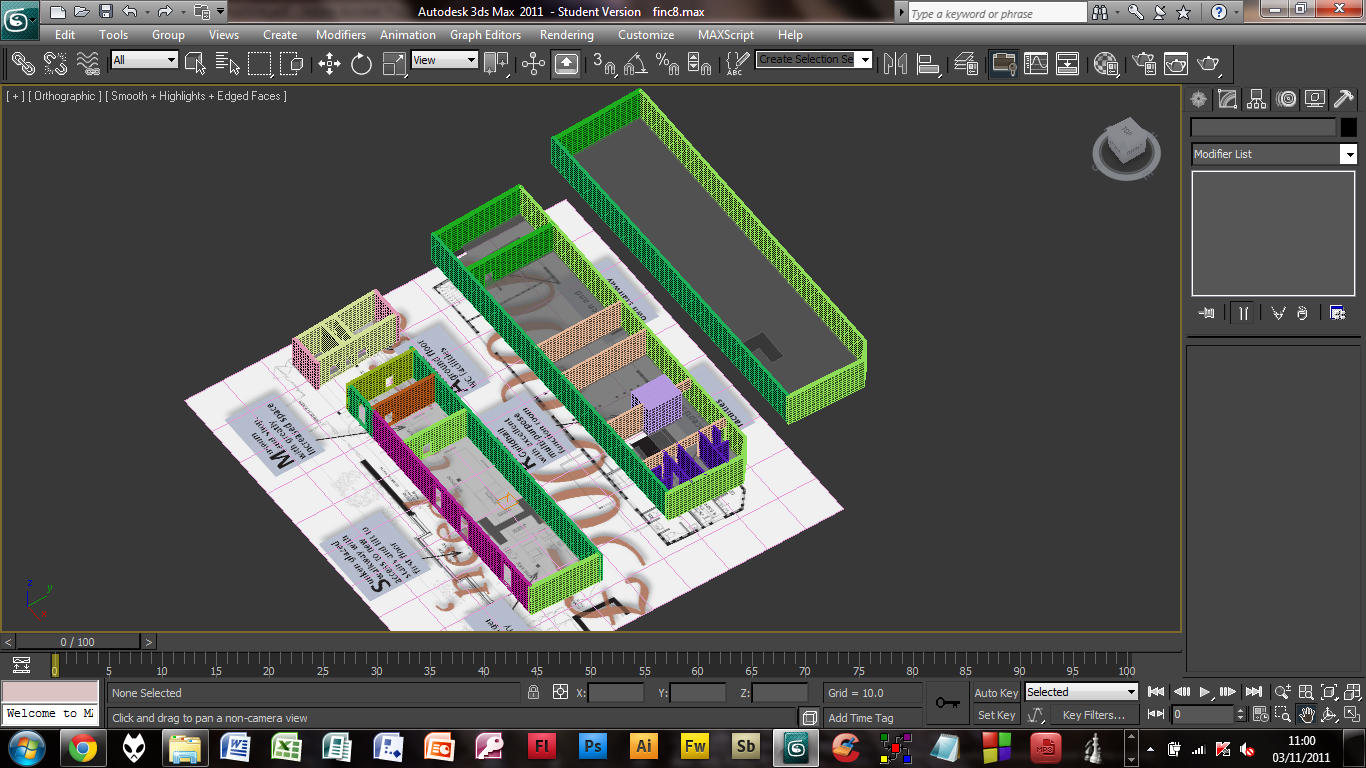Open the Graph Editors menu
Image resolution: width=1366 pixels, height=768 pixels.
tap(485, 34)
